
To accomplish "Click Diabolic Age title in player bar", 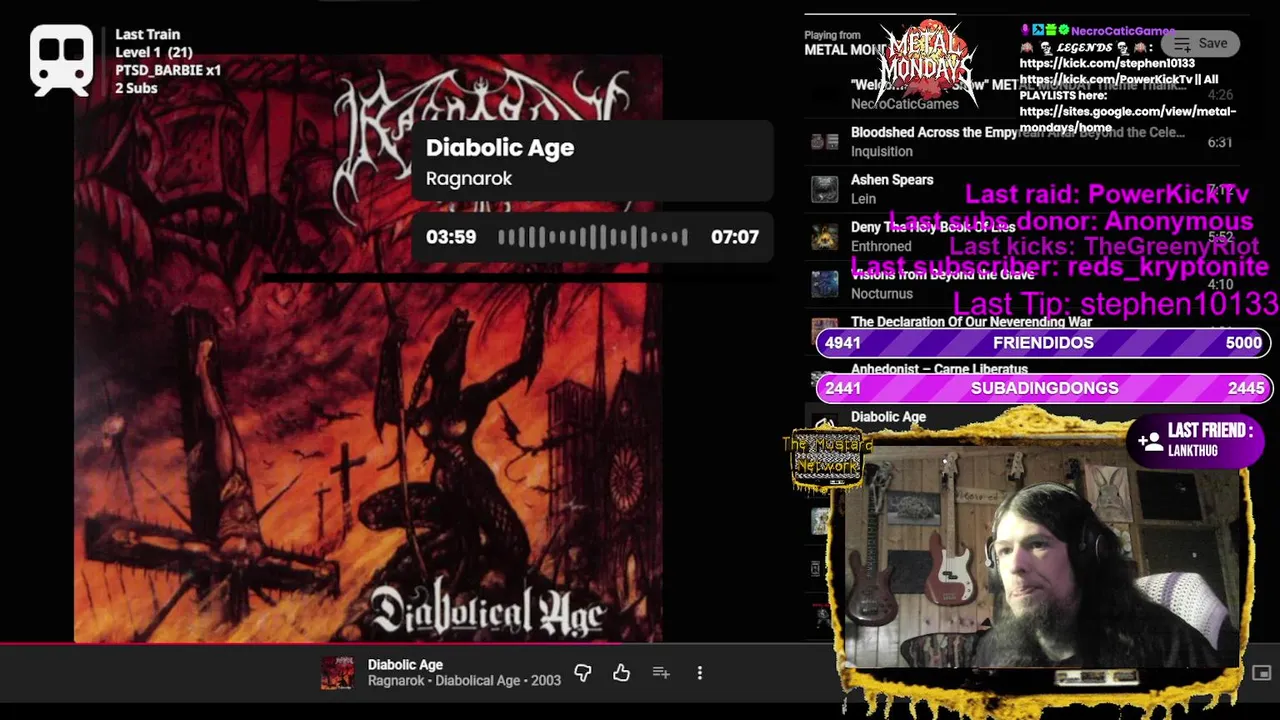I will 405,664.
